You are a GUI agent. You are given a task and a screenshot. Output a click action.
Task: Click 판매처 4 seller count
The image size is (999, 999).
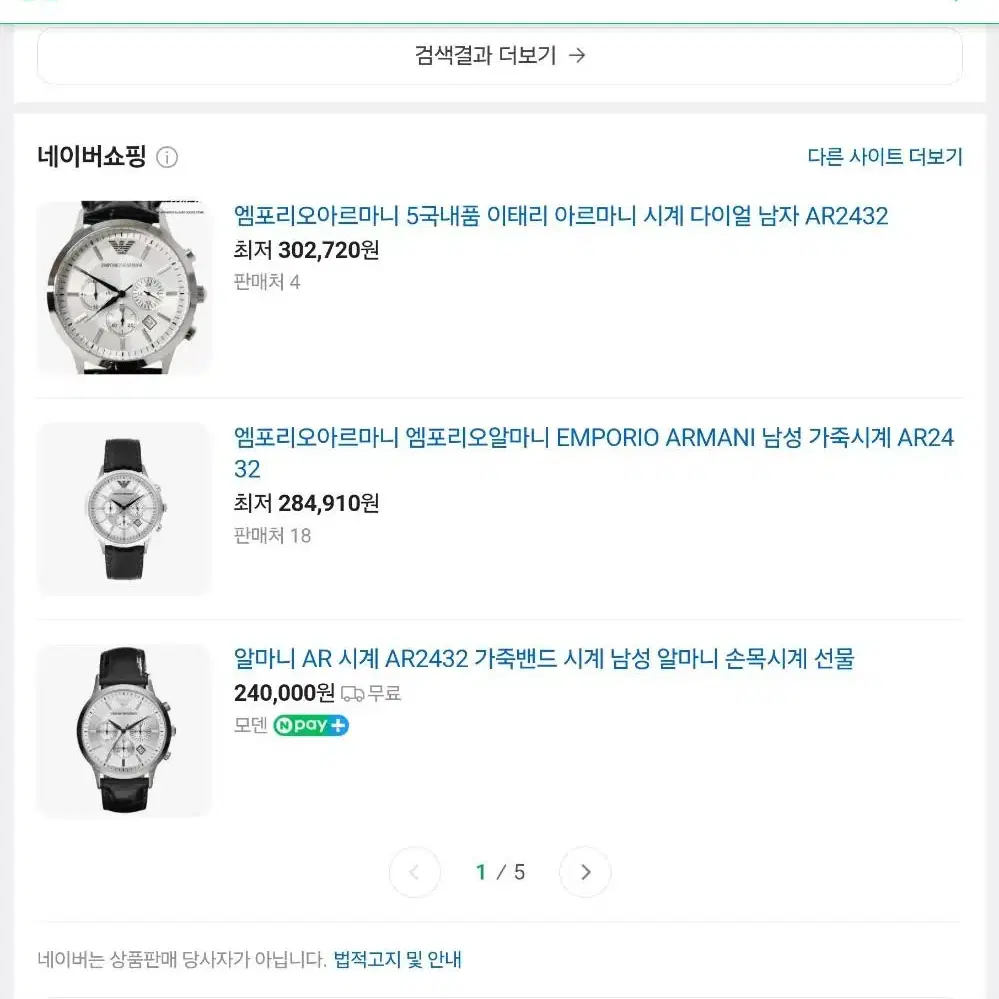click(267, 282)
